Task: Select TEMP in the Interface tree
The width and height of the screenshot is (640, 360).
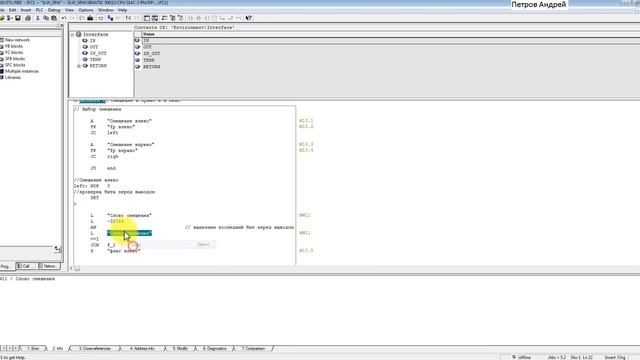Action: tap(95, 60)
